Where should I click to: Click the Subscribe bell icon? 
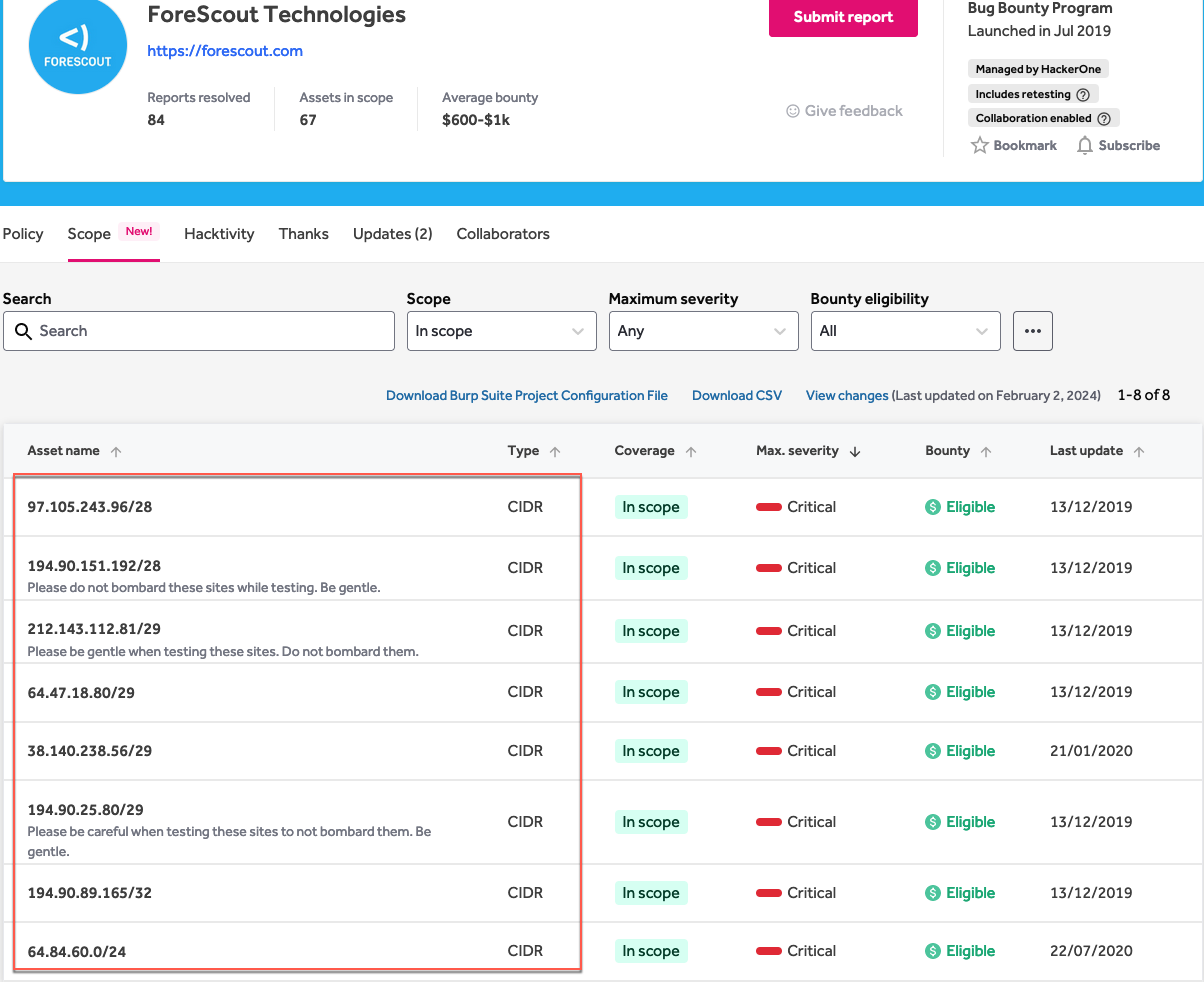point(1085,146)
